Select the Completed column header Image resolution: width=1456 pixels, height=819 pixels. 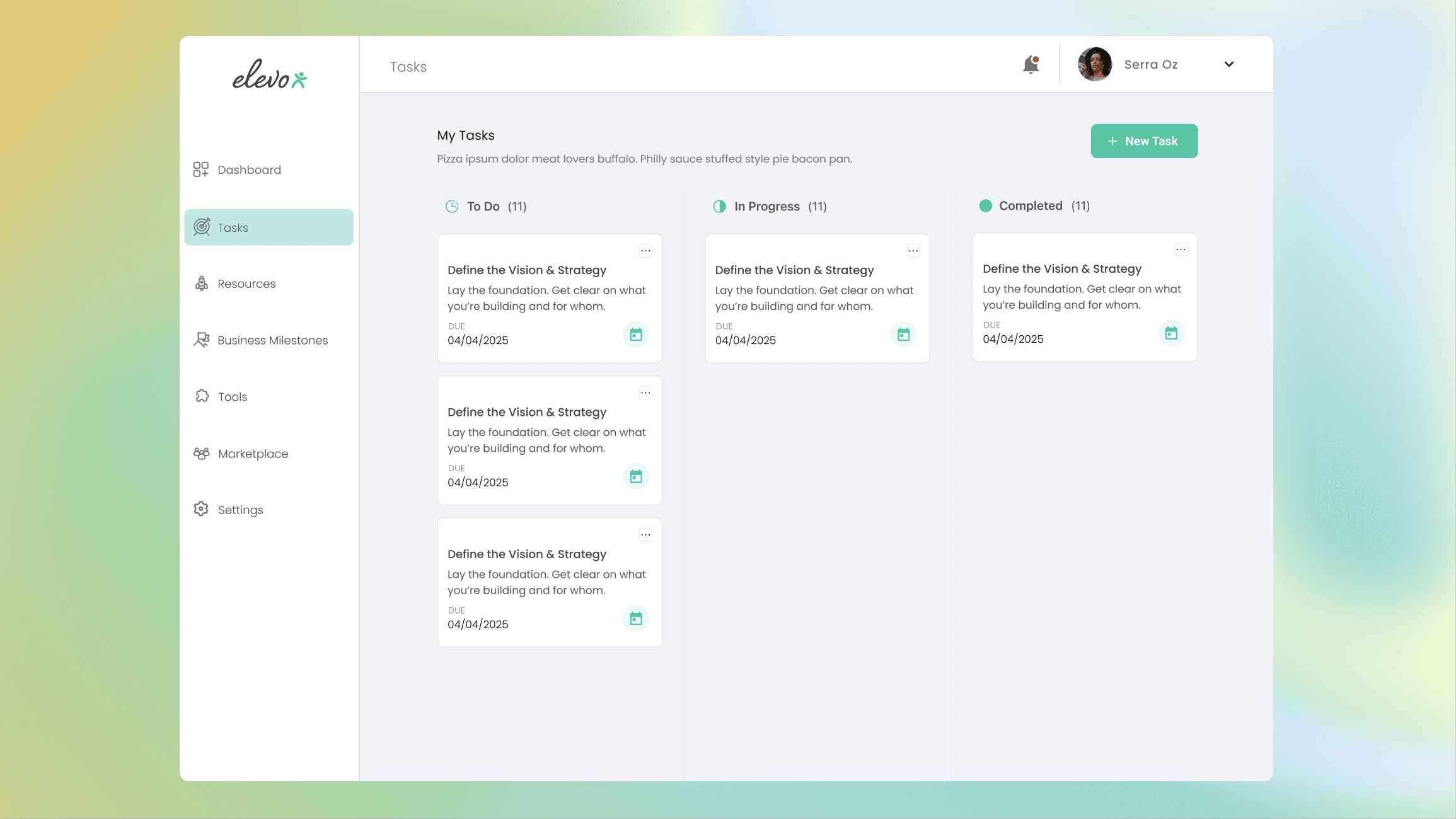[1031, 205]
